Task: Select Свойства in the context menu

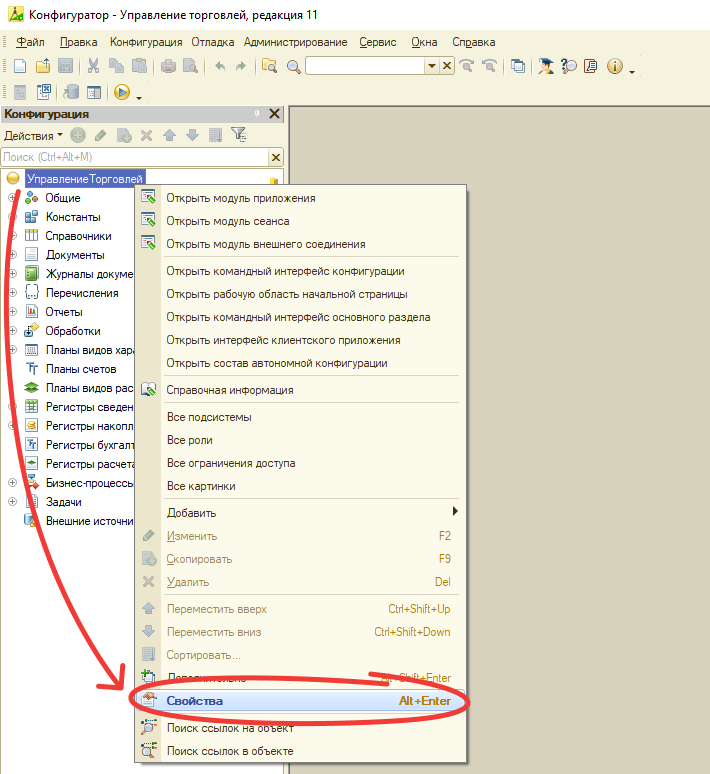Action: (x=300, y=700)
